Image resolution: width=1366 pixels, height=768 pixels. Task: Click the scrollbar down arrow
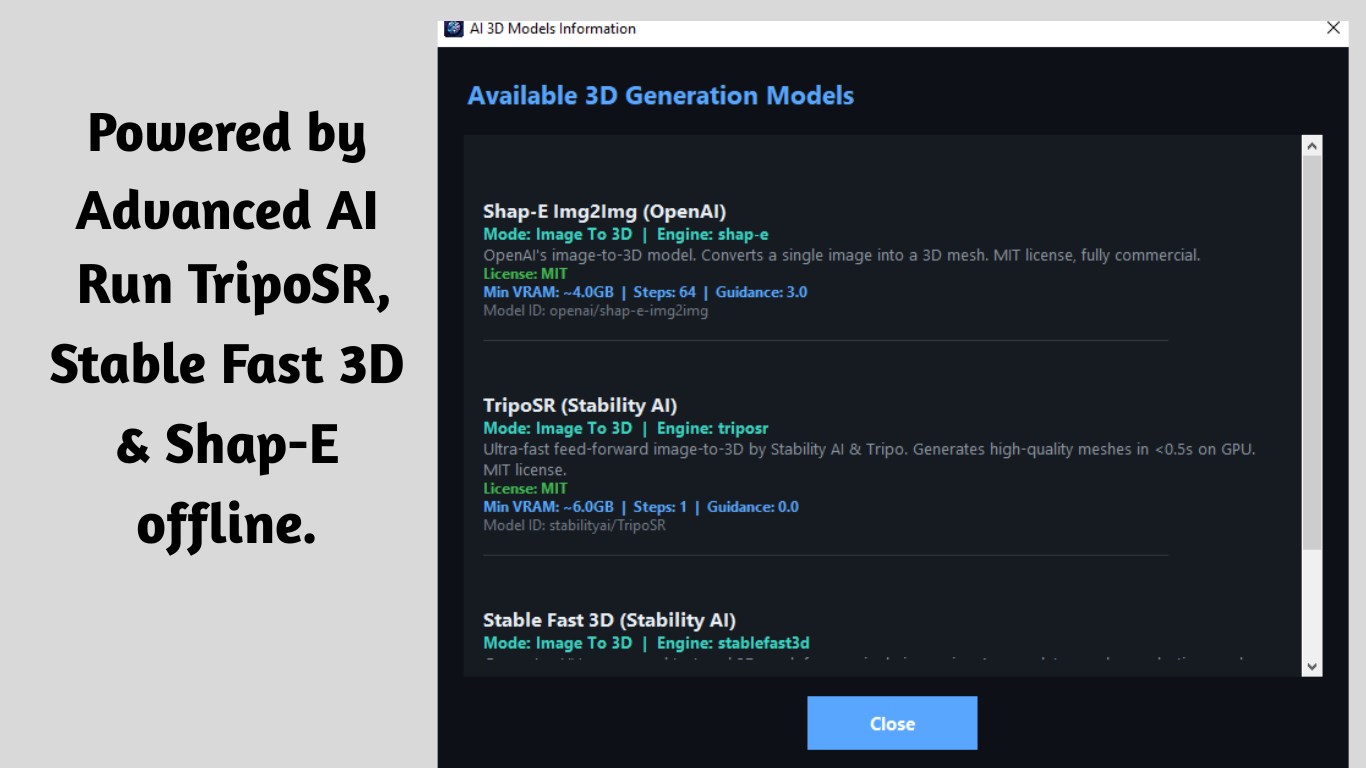1312,666
